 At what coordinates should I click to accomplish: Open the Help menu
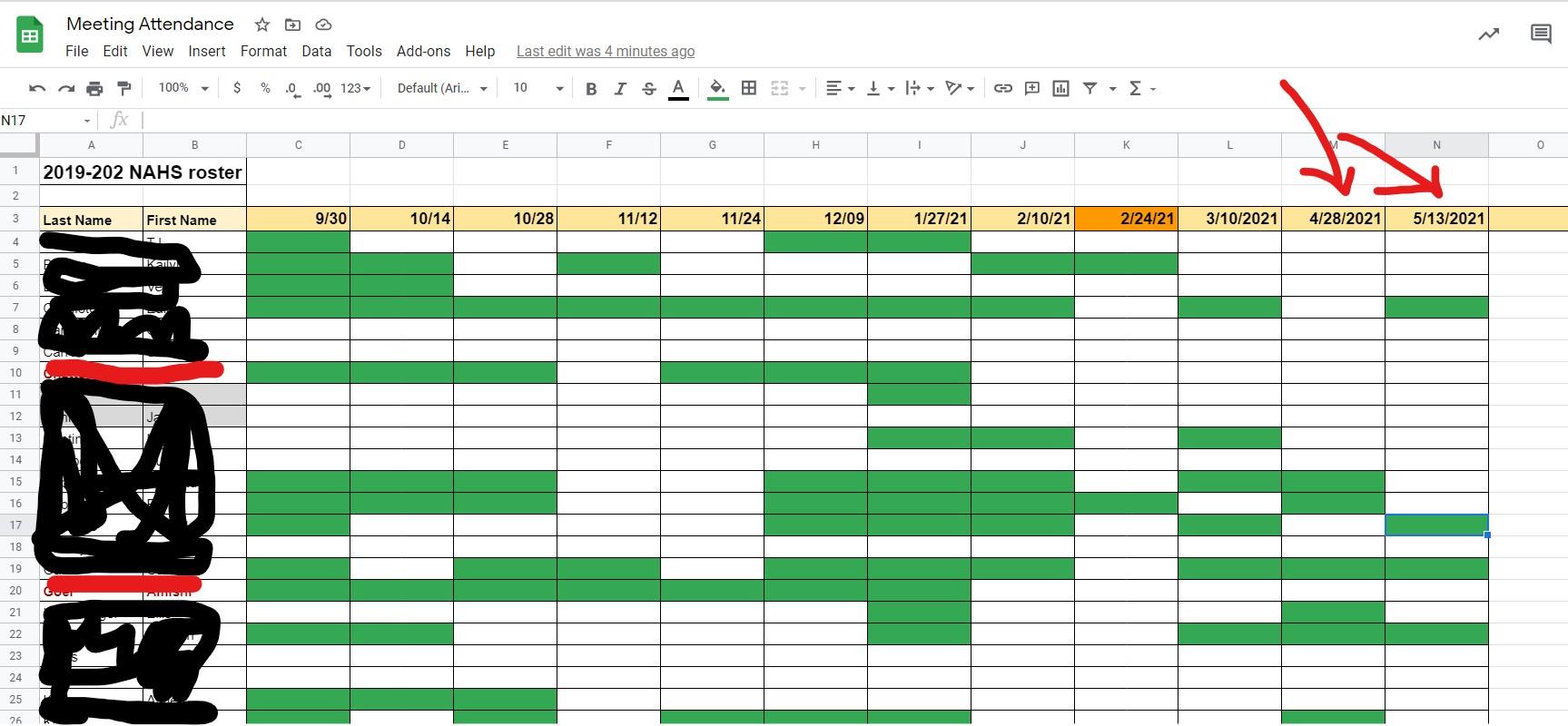480,51
